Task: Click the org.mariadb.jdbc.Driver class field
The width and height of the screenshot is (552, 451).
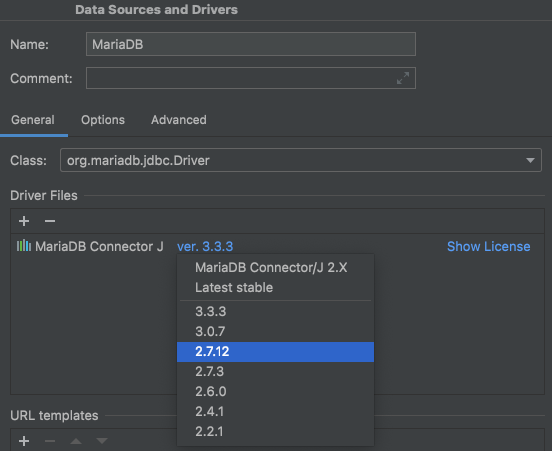Action: tap(301, 160)
